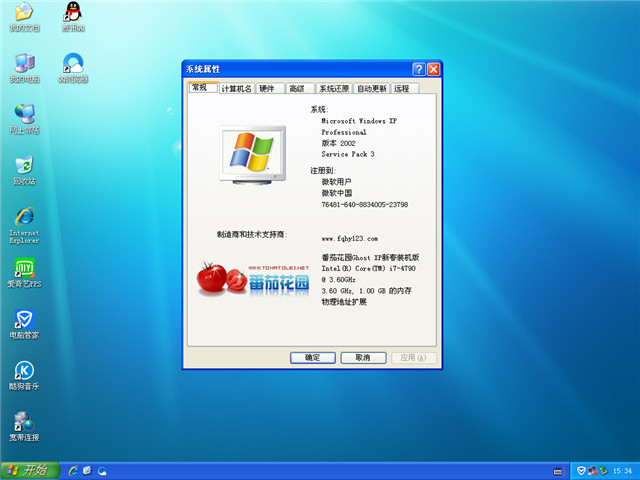Viewport: 640px width, 480px height.
Task: Open the My Computer desktop icon
Action: [24, 68]
